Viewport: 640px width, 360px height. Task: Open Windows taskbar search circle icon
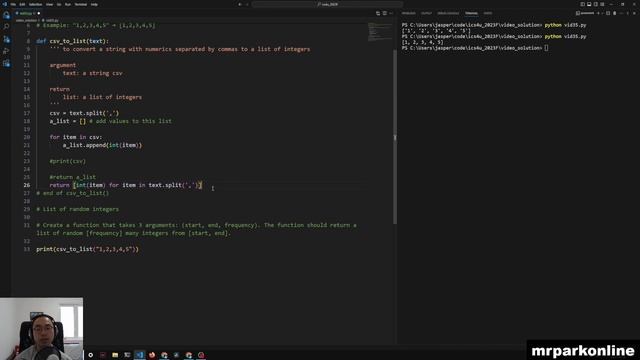(x=91, y=355)
